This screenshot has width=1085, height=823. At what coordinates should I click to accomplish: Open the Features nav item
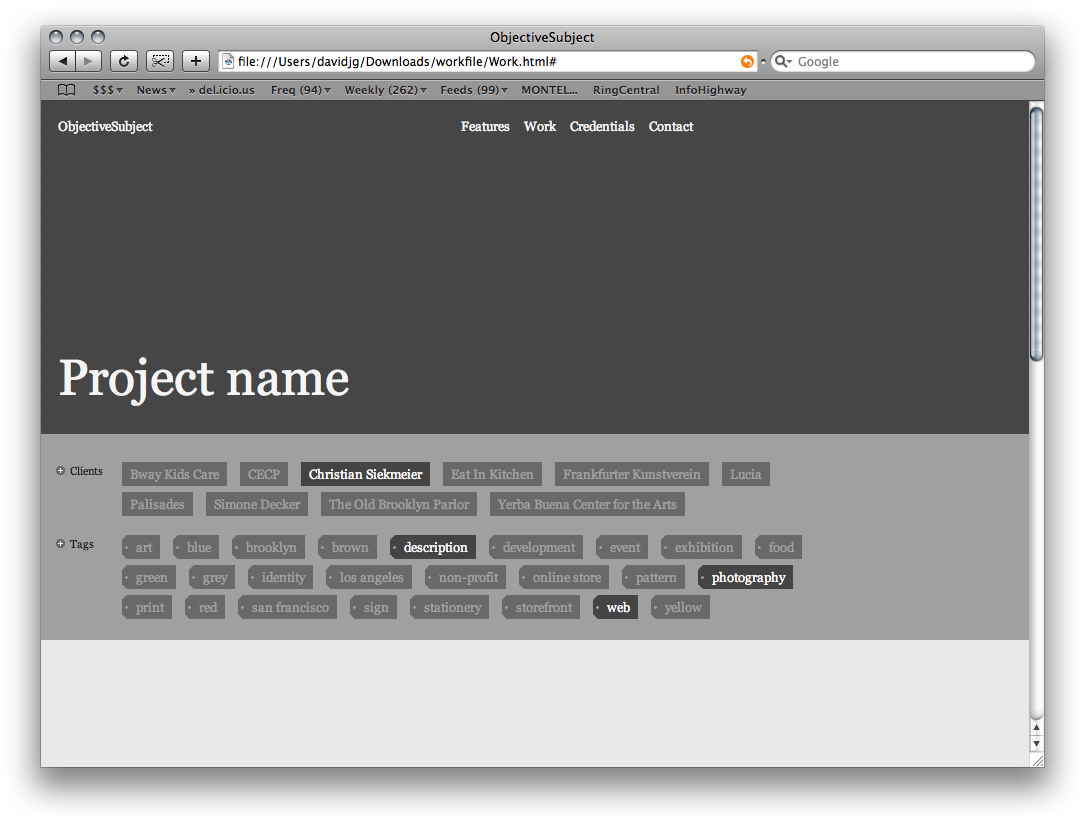coord(485,127)
